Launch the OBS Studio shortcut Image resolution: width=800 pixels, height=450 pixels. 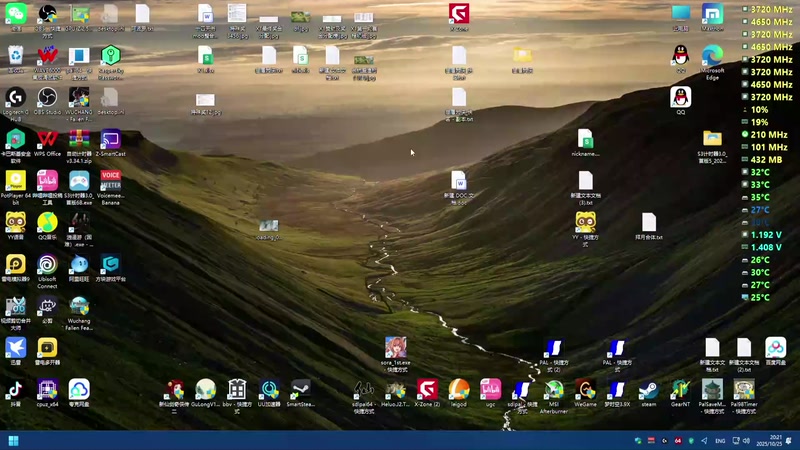(x=47, y=97)
